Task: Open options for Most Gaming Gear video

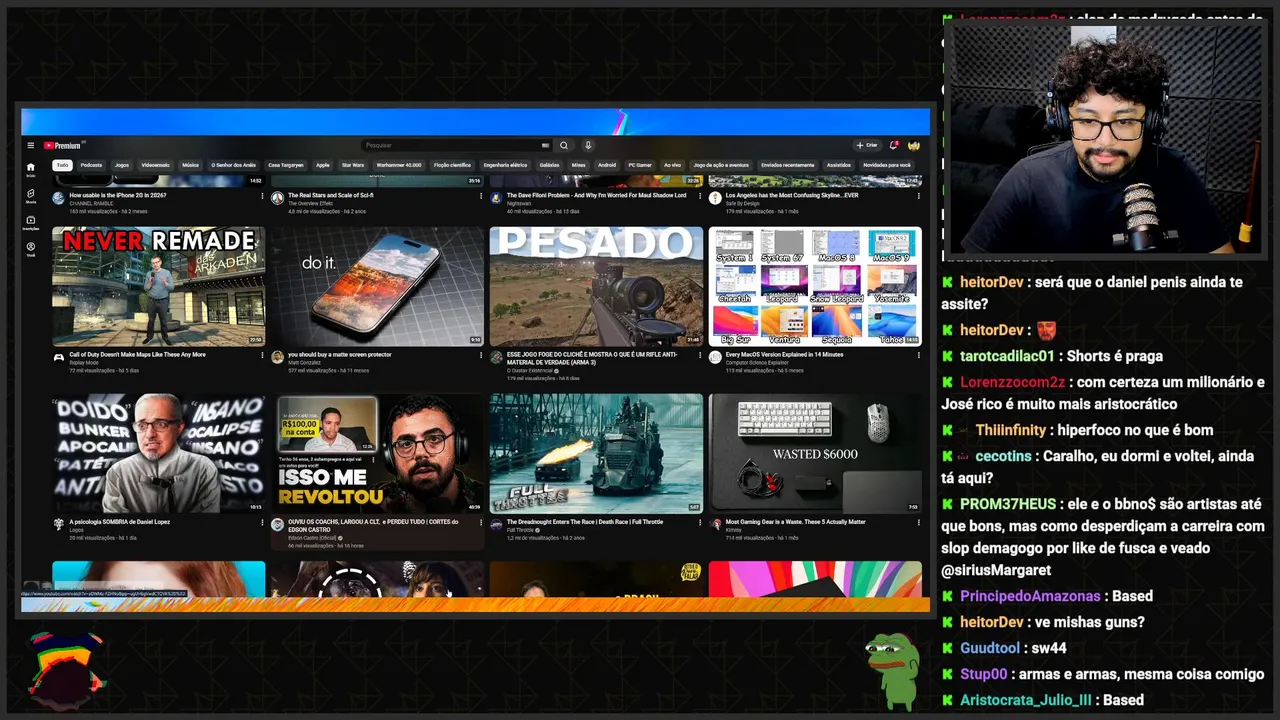Action: point(918,522)
